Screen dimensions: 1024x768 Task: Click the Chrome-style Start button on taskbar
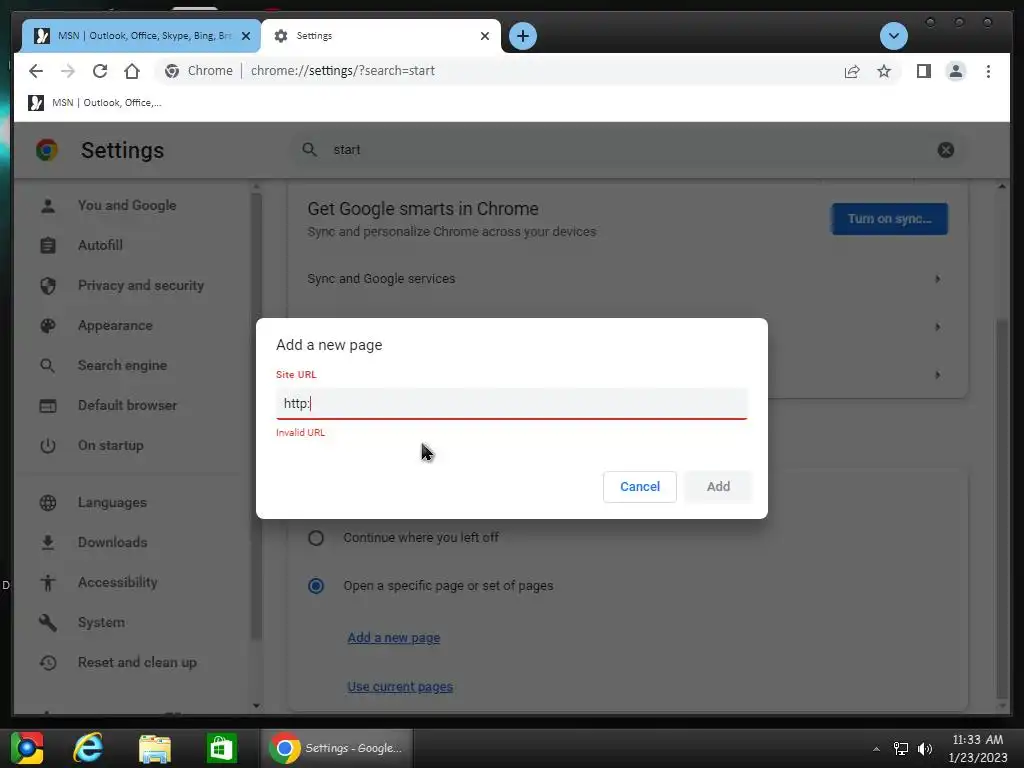(26, 748)
